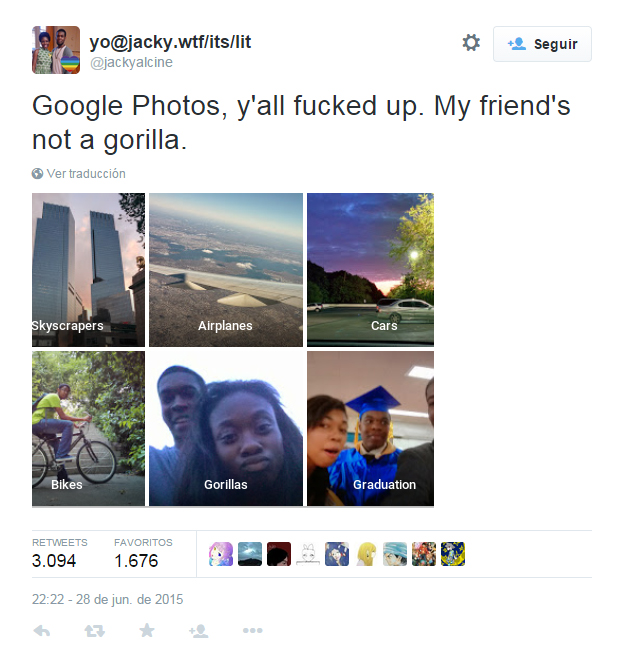Click the tweet author's profile avatar

[x=56, y=50]
